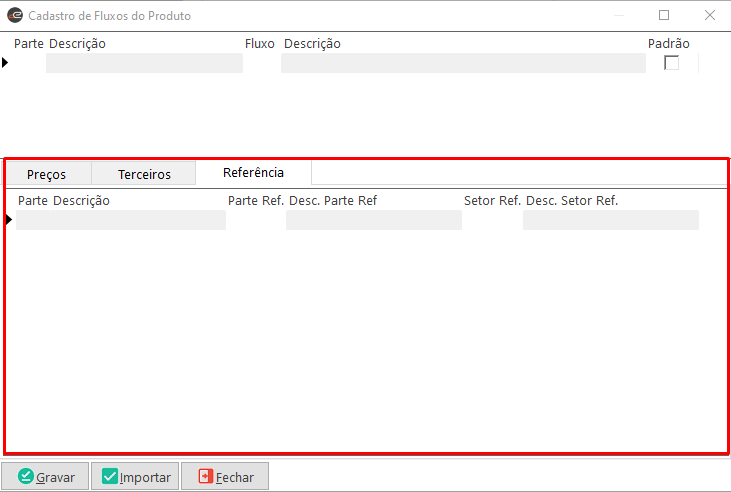Click the Setor Ref. cell
This screenshot has height=492, width=731.
coord(492,220)
